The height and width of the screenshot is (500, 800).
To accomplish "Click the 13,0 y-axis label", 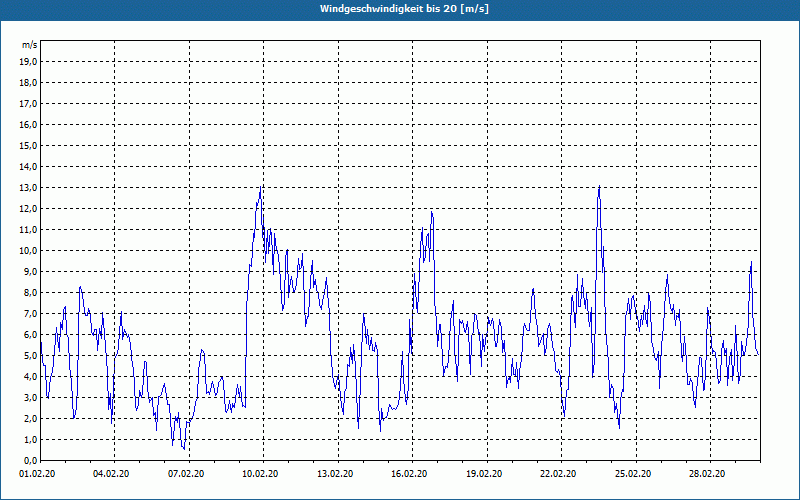I will tap(28, 187).
